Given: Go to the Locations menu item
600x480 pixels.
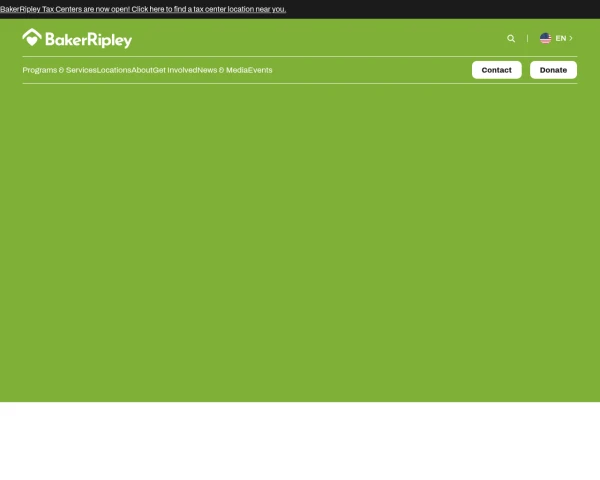Looking at the screenshot, I should coord(114,70).
